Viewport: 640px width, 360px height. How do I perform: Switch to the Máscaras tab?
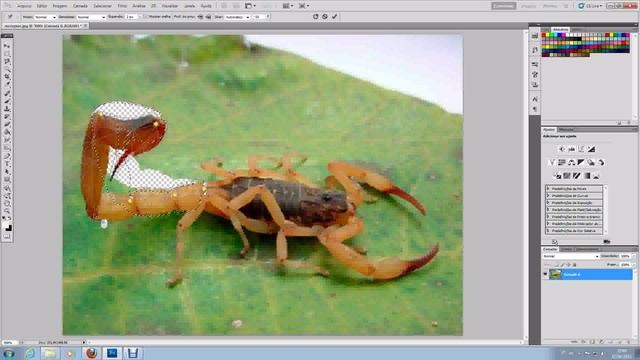pos(567,129)
